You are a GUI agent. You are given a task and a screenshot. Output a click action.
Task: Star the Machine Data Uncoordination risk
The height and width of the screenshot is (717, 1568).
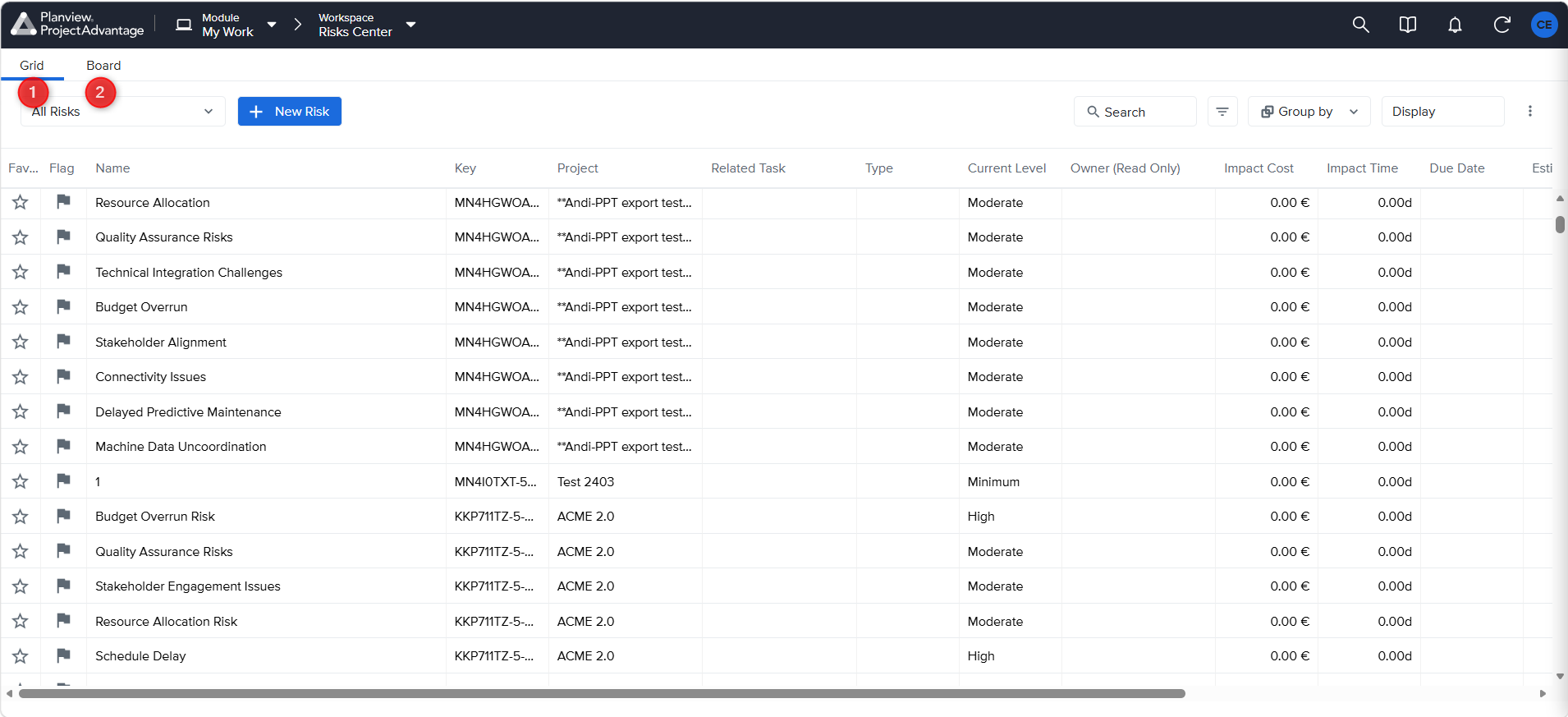[21, 447]
